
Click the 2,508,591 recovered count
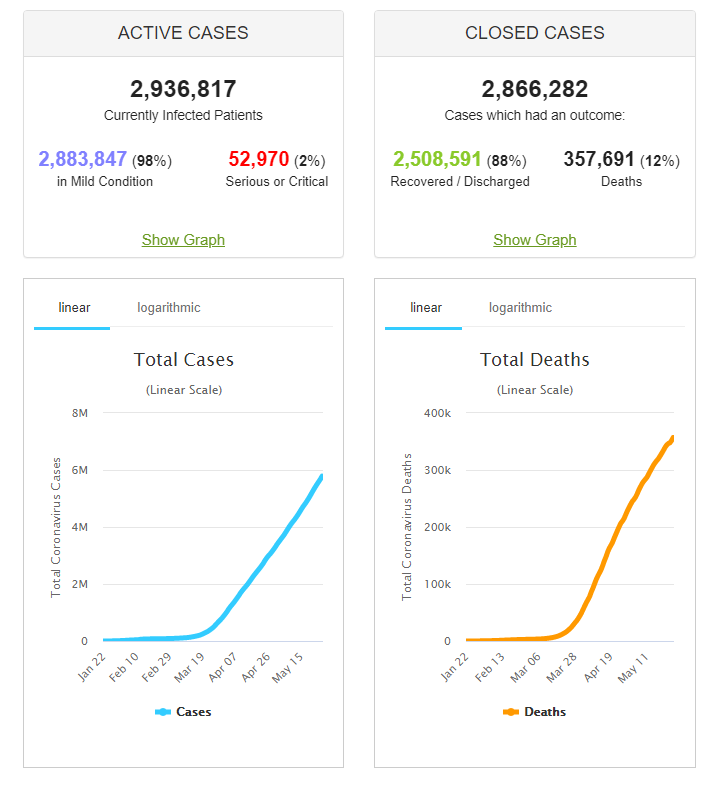click(437, 159)
